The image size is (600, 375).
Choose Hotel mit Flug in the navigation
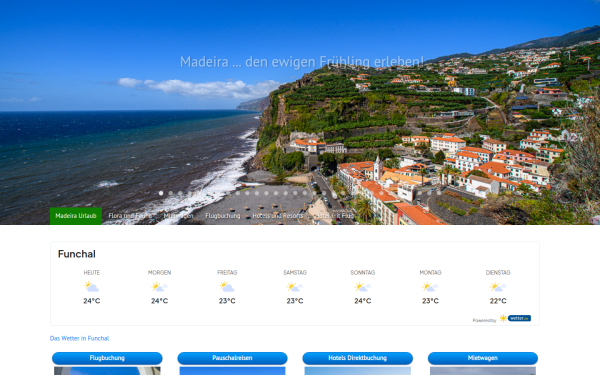click(x=334, y=216)
